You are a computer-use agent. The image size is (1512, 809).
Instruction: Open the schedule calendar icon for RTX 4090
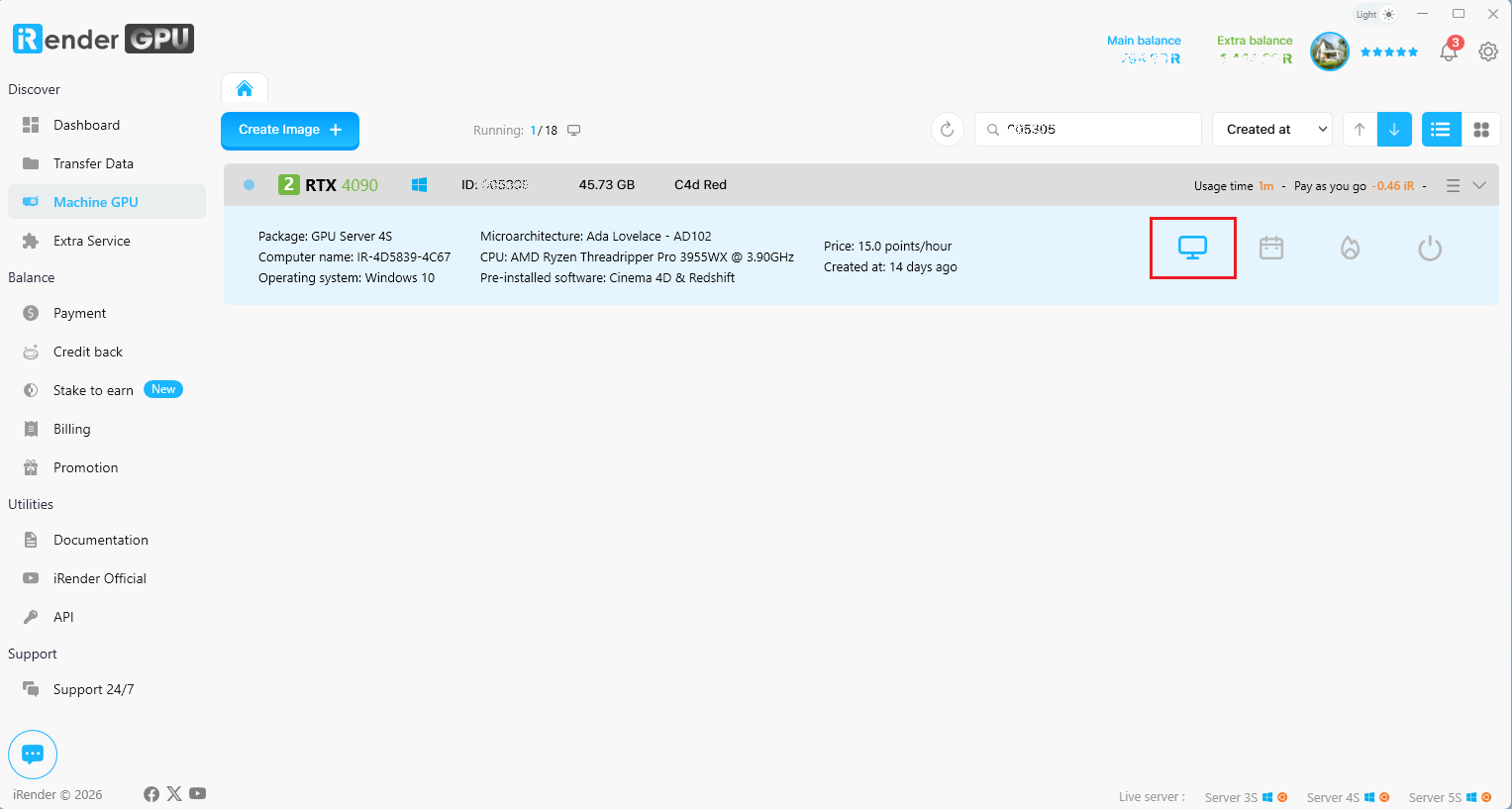tap(1271, 248)
